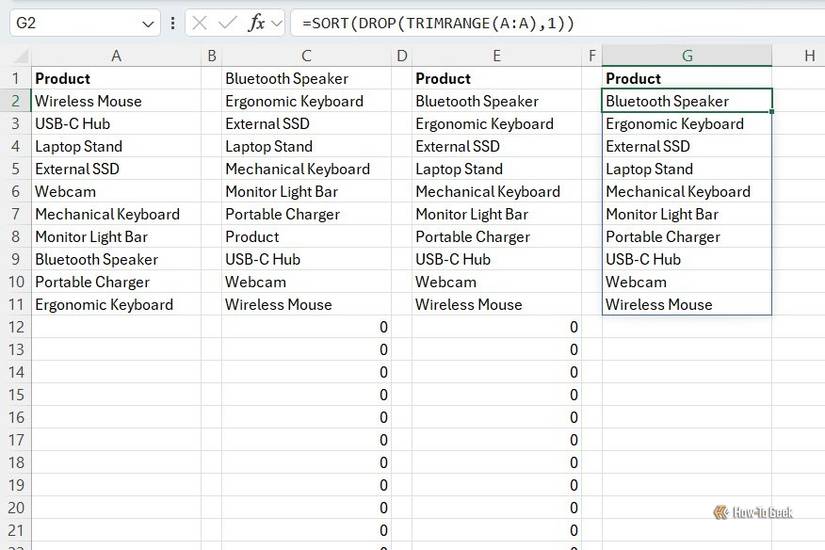This screenshot has height=550, width=825.
Task: Click 'Laptop Stand' in column A
Action: coord(78,146)
